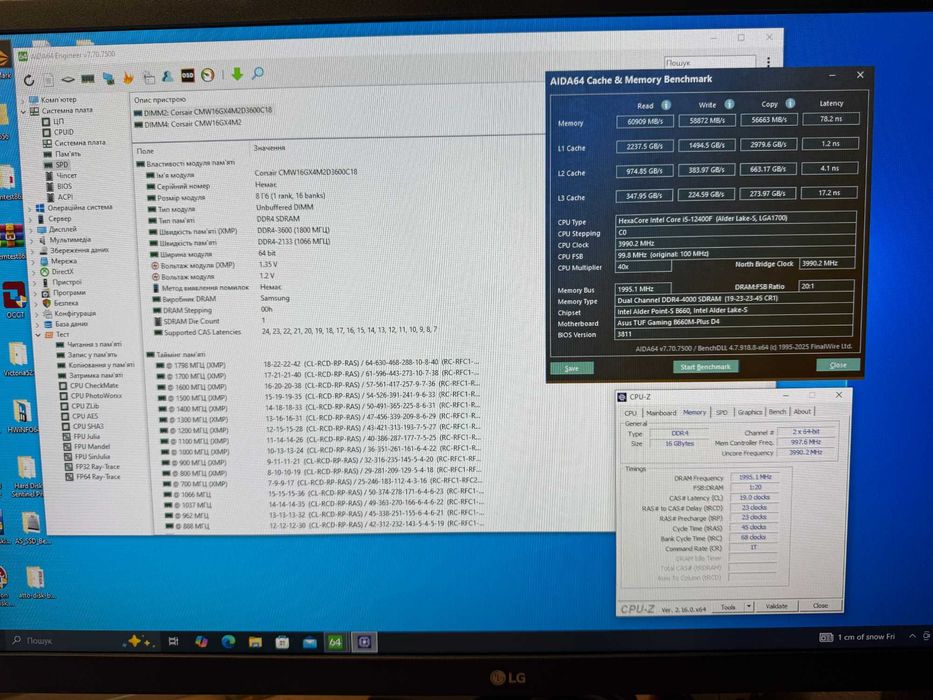933x700 pixels.
Task: Collapse the Системна плата tree node
Action: pos(24,111)
